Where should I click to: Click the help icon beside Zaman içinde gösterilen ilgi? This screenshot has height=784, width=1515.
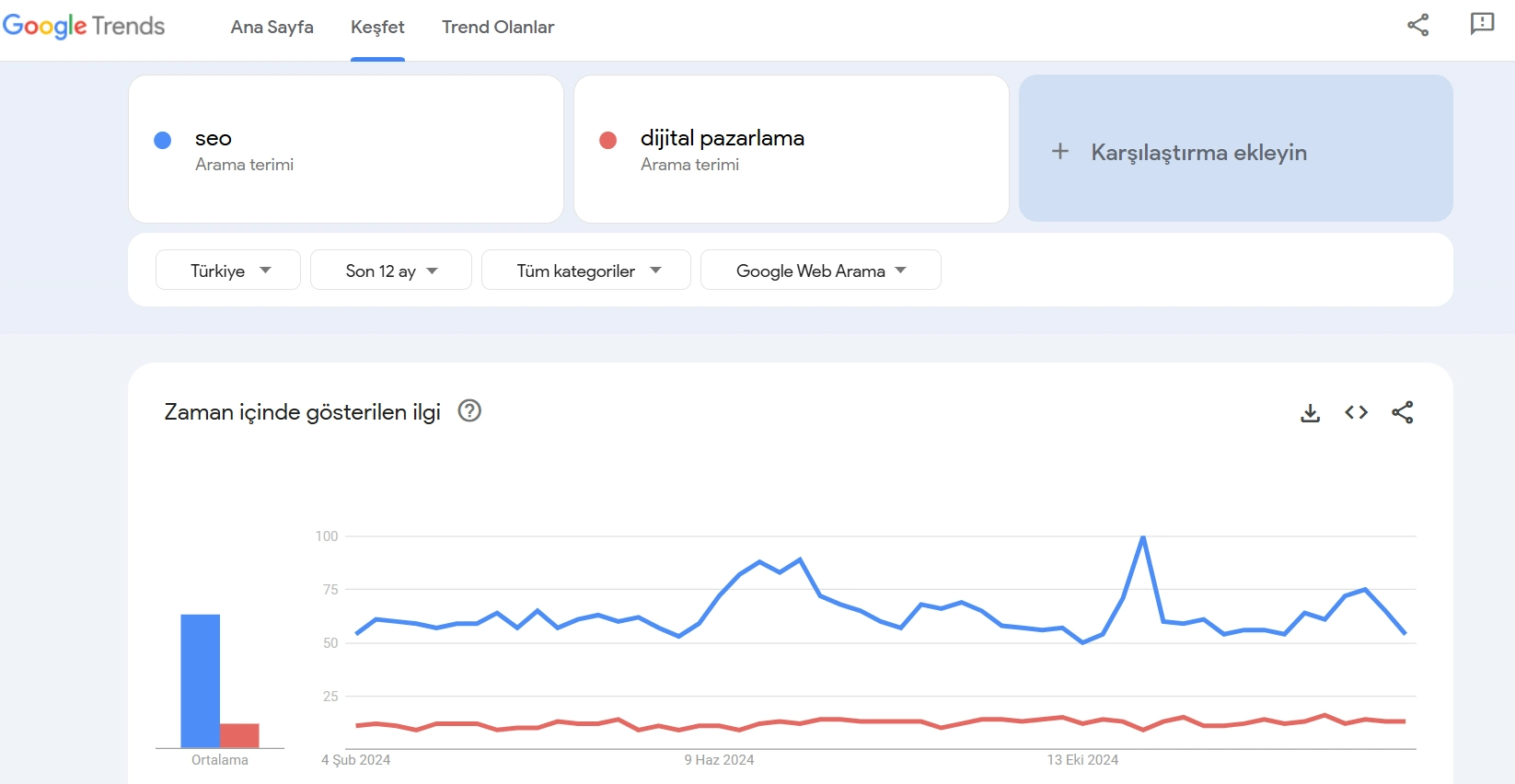(x=469, y=410)
